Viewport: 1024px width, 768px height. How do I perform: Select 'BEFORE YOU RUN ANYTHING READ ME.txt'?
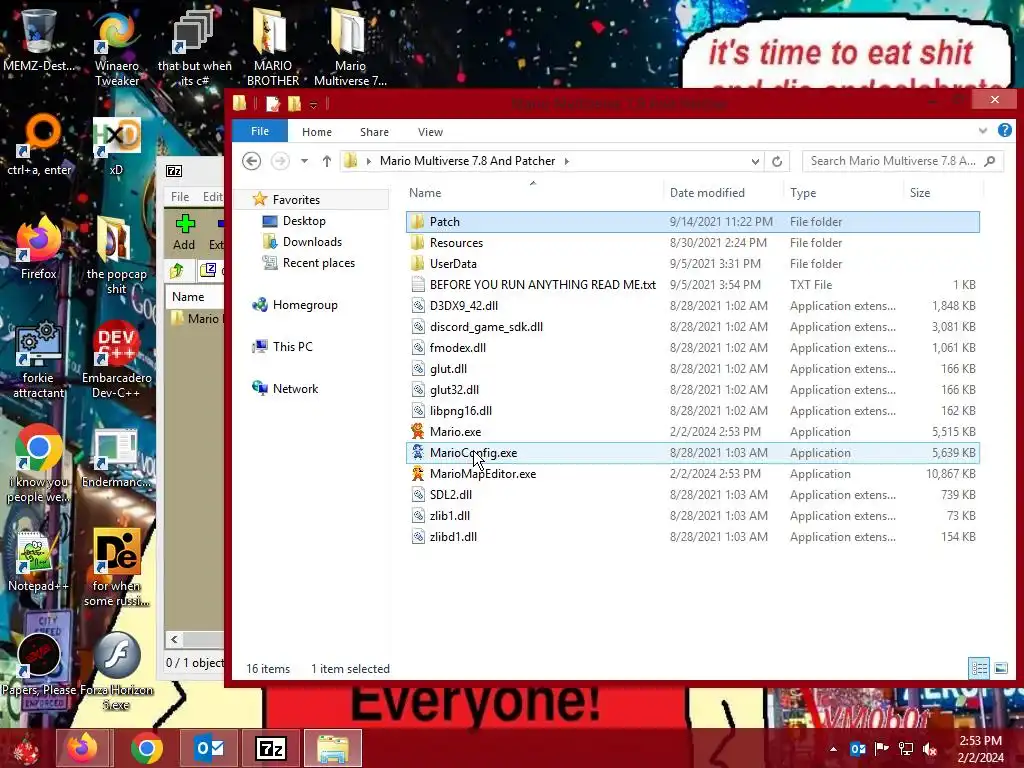[x=692, y=285]
